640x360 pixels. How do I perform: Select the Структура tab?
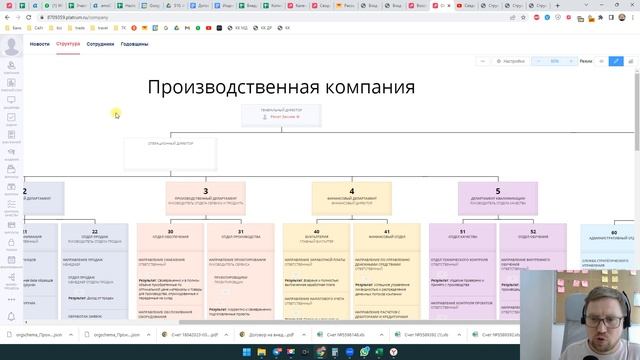[68, 44]
